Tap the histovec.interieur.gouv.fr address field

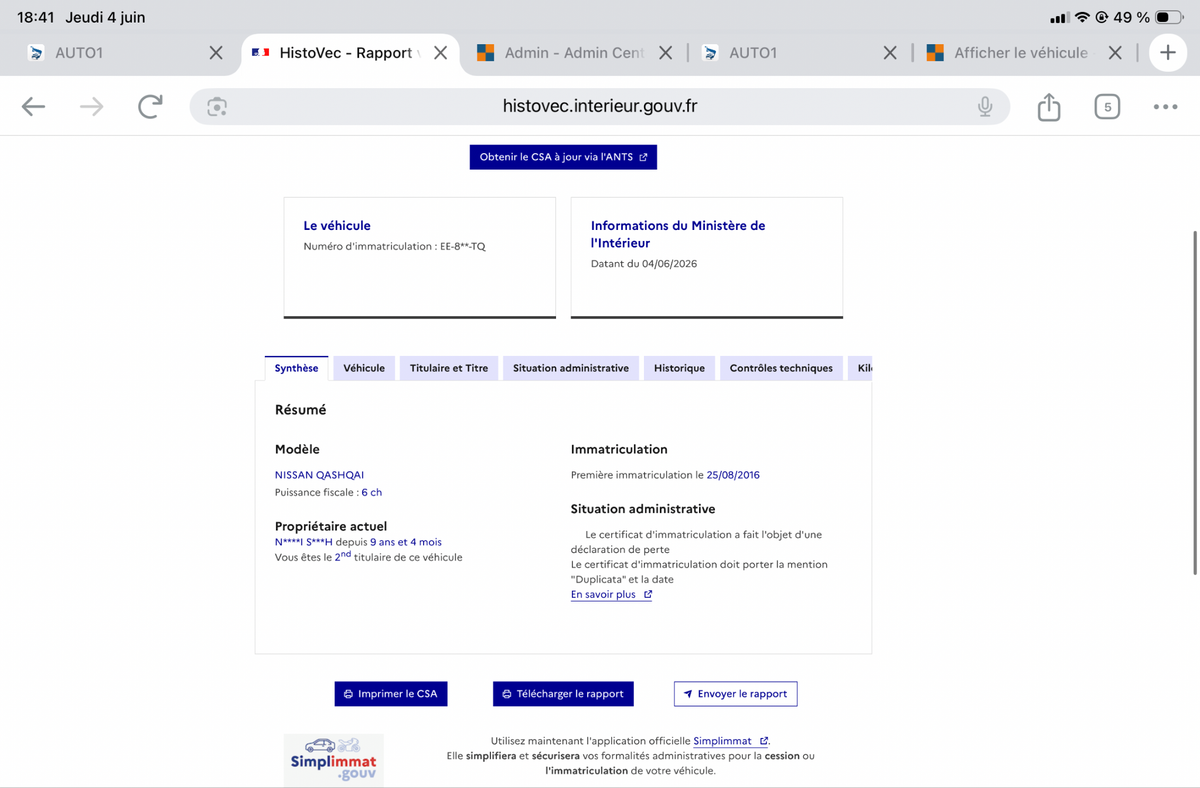600,107
